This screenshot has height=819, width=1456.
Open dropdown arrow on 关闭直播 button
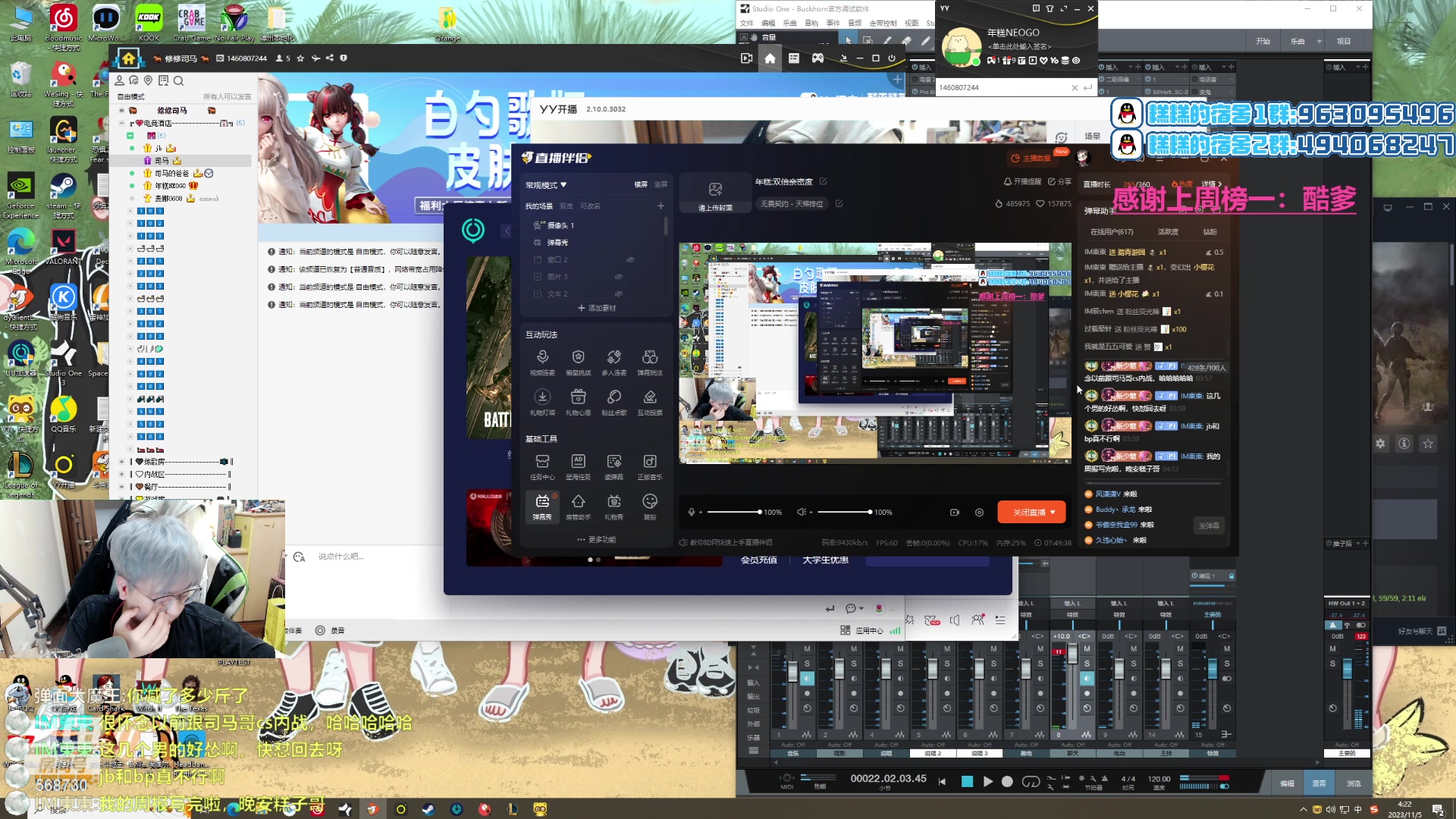(1053, 513)
